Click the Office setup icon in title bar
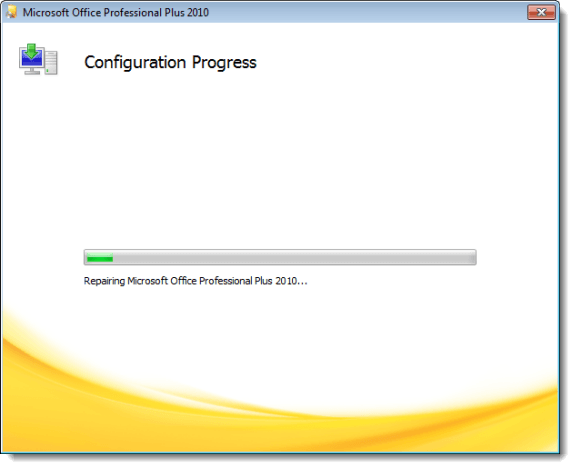The height and width of the screenshot is (469, 575). (11, 12)
